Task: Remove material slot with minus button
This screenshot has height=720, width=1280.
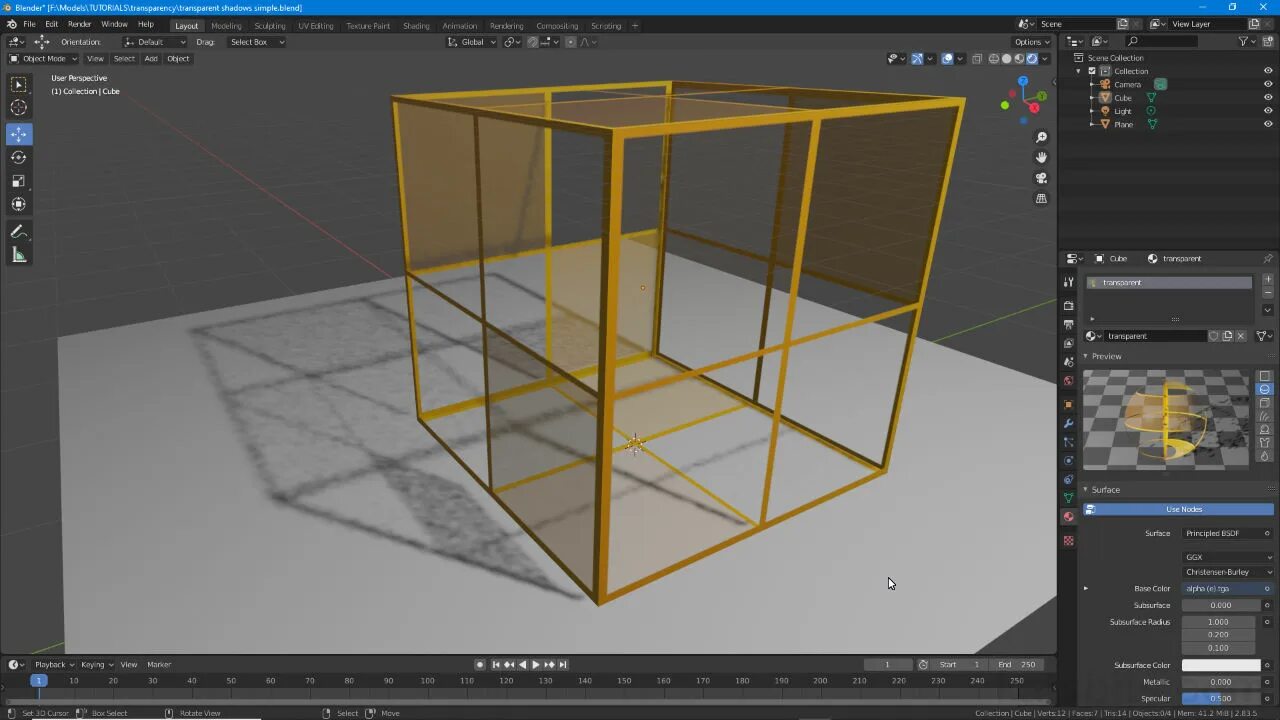Action: point(1268,293)
